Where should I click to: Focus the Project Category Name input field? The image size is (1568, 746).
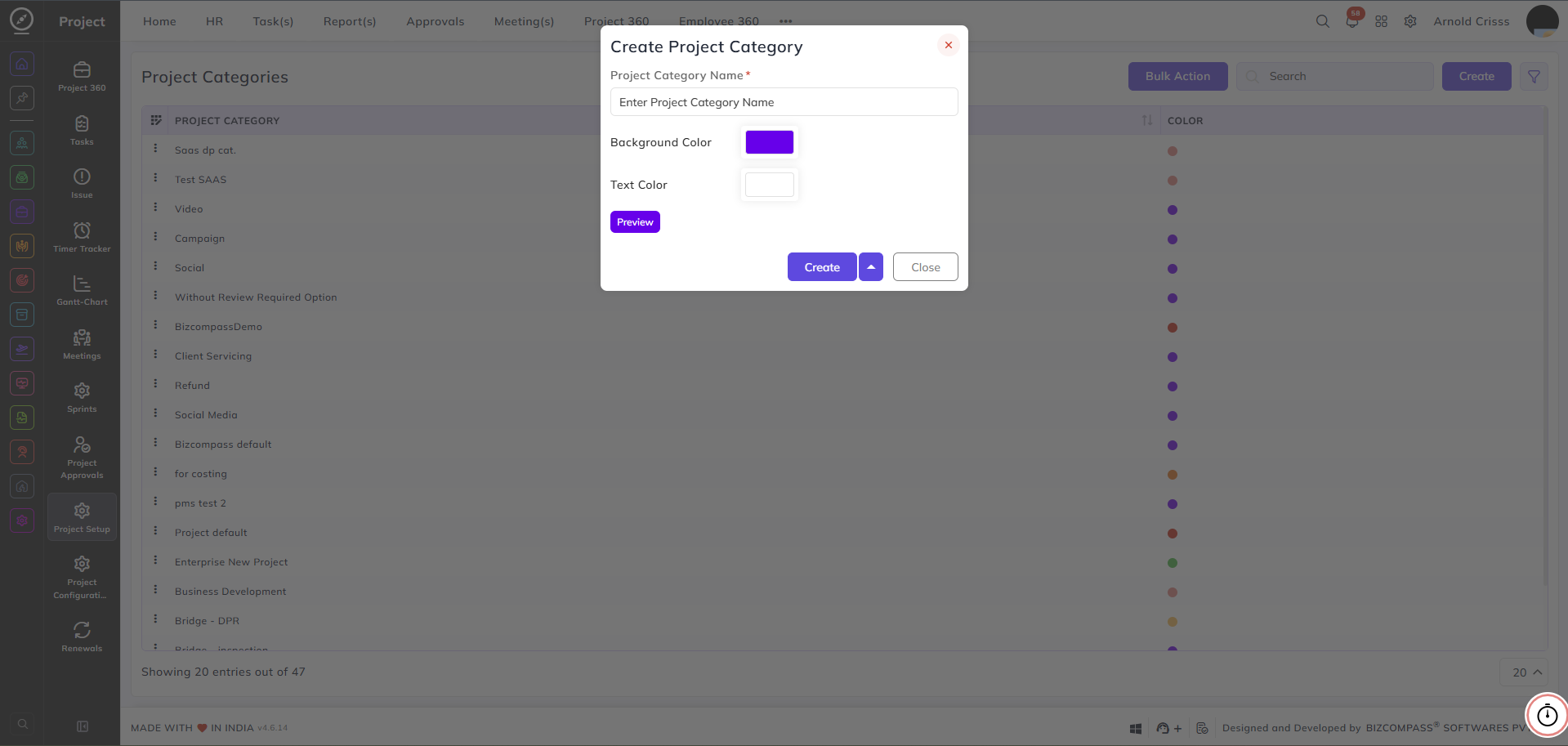(x=784, y=102)
